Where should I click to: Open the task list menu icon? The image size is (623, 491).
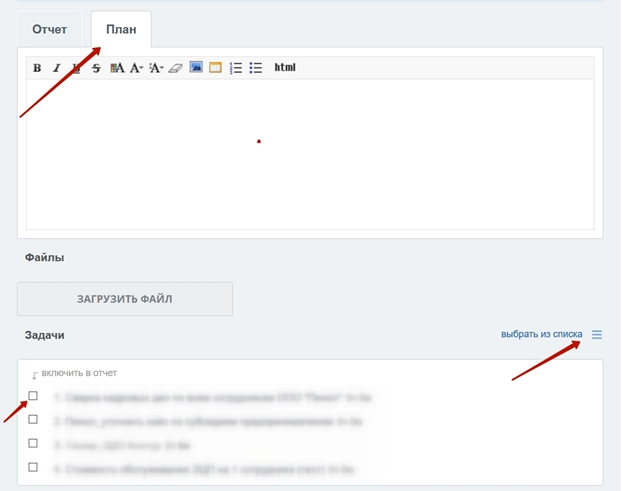[597, 335]
